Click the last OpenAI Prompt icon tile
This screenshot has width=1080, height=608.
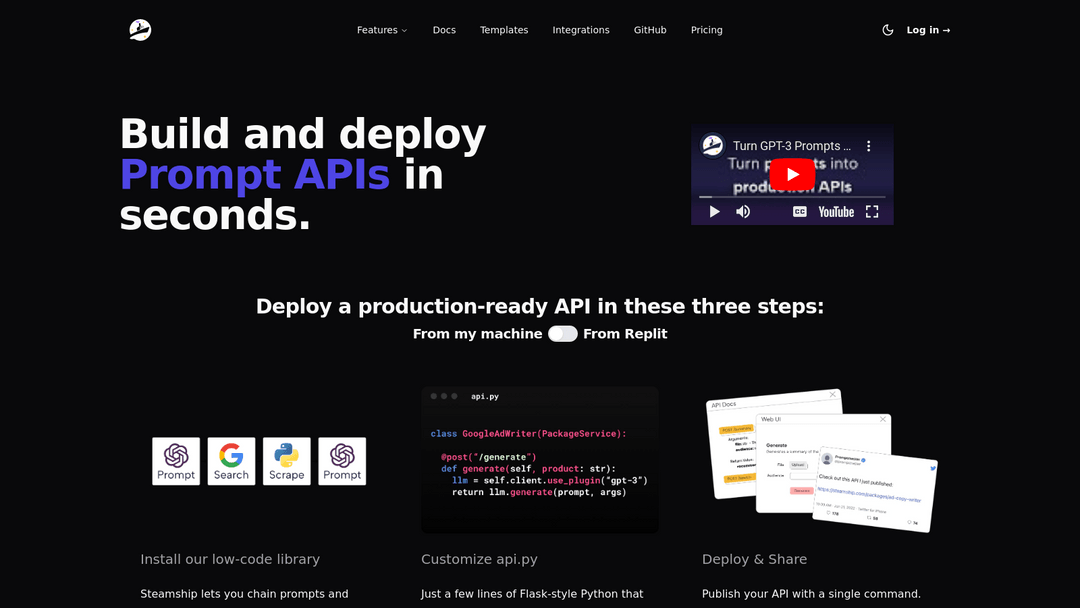click(x=342, y=461)
